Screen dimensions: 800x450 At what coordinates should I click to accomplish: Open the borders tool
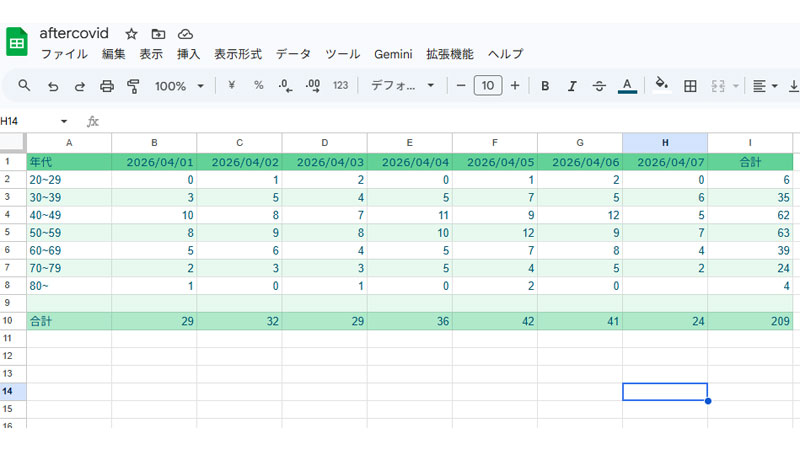click(x=690, y=86)
